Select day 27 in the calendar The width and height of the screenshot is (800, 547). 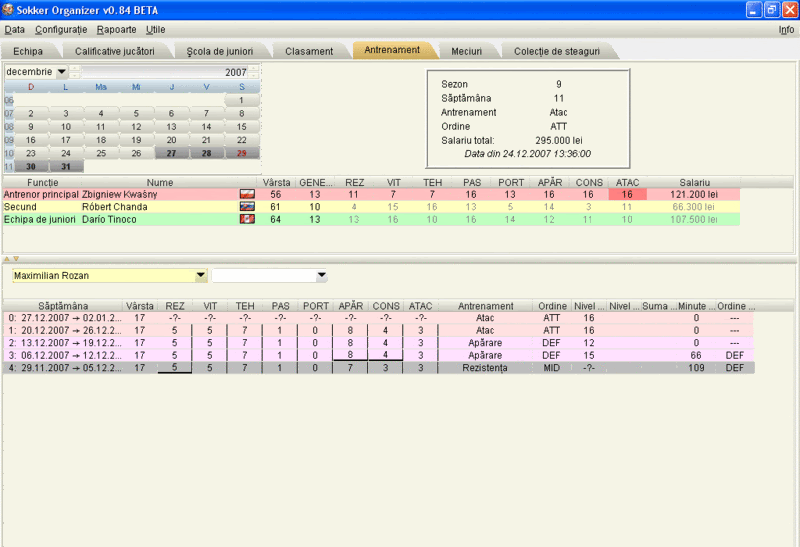pos(171,153)
